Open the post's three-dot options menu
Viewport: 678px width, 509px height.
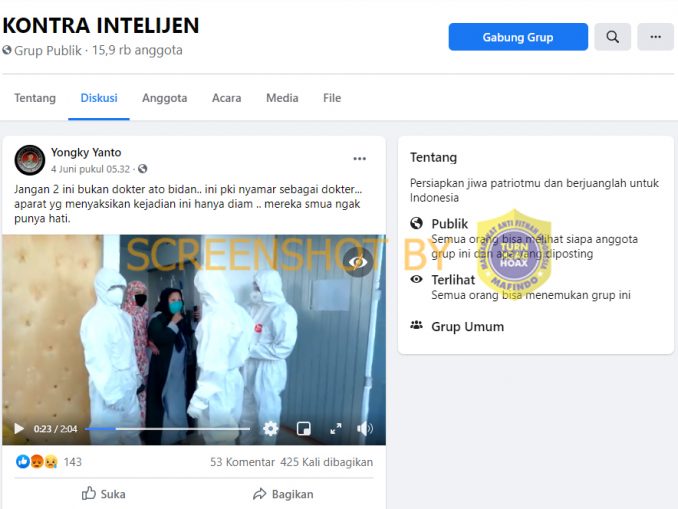tap(359, 159)
